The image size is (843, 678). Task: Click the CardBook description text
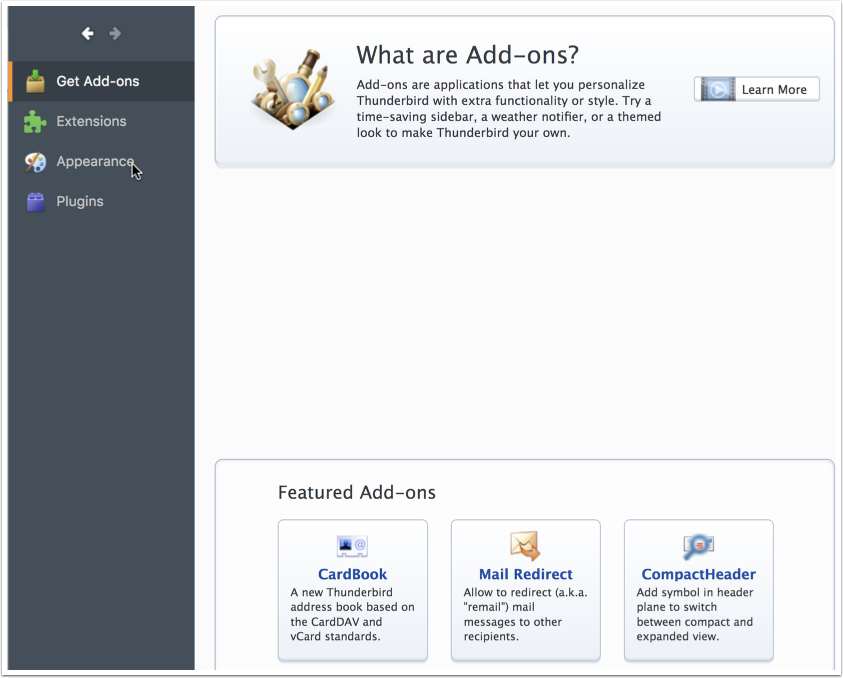352,614
